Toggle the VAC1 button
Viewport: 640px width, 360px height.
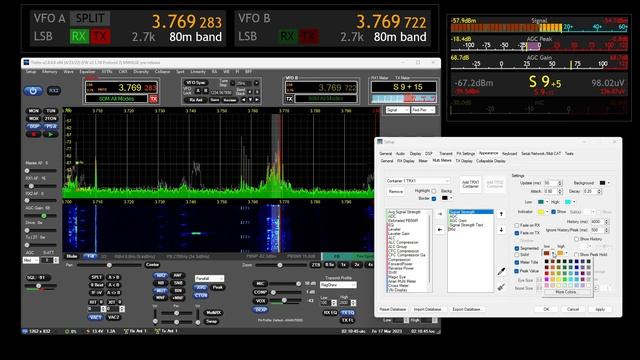point(95,317)
